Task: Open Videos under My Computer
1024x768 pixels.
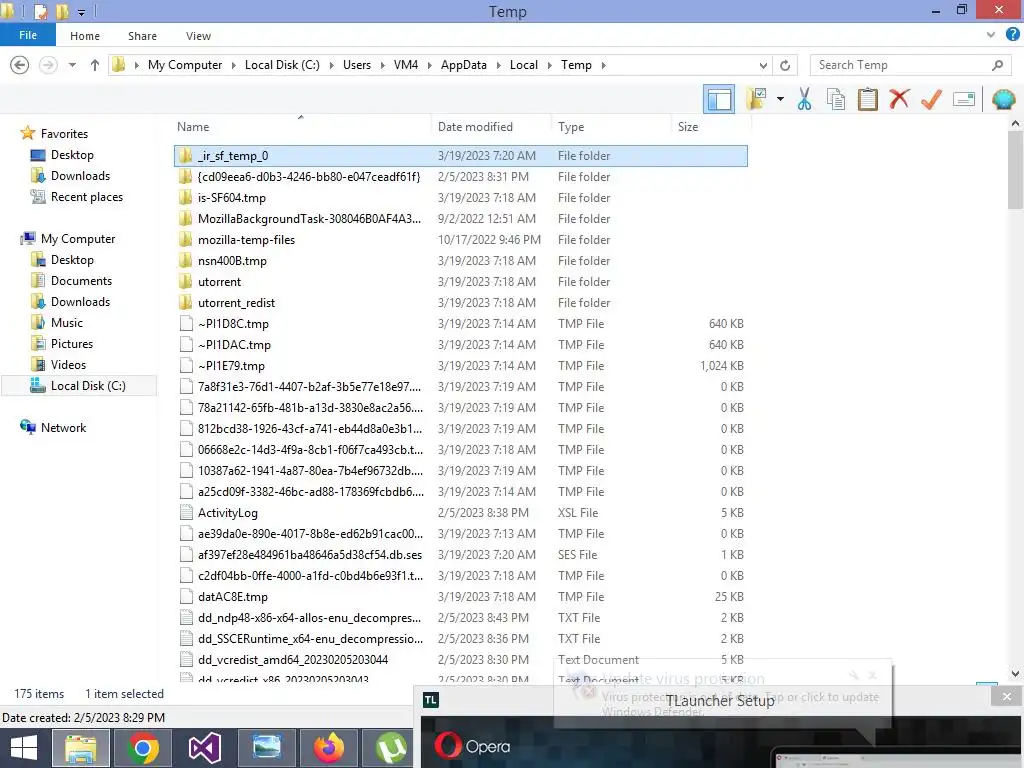Action: coord(68,364)
